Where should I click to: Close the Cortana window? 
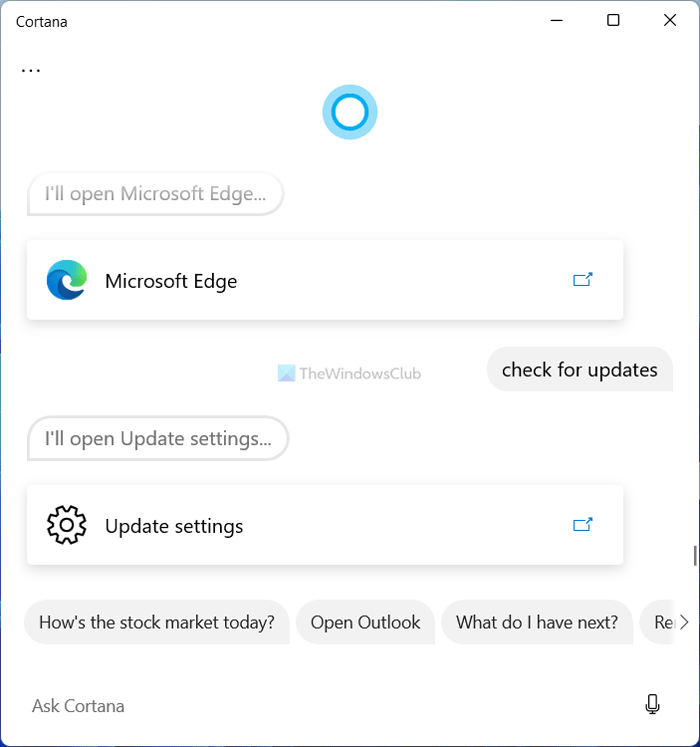[x=669, y=20]
